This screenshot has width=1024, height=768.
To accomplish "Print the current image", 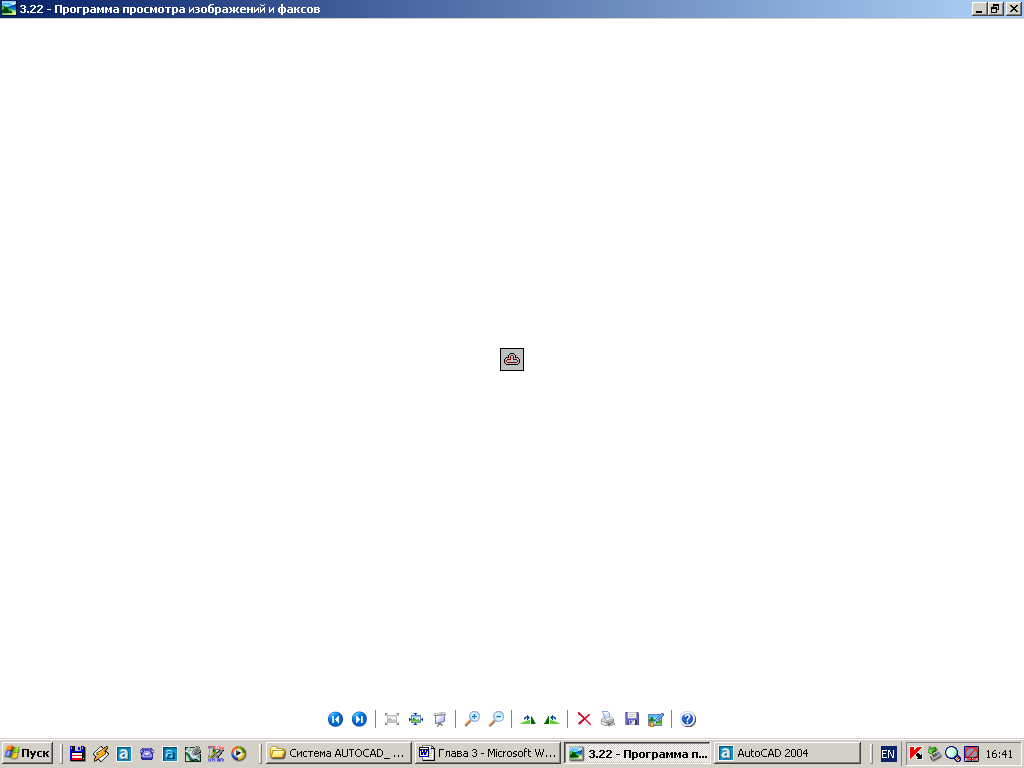I will (x=608, y=719).
